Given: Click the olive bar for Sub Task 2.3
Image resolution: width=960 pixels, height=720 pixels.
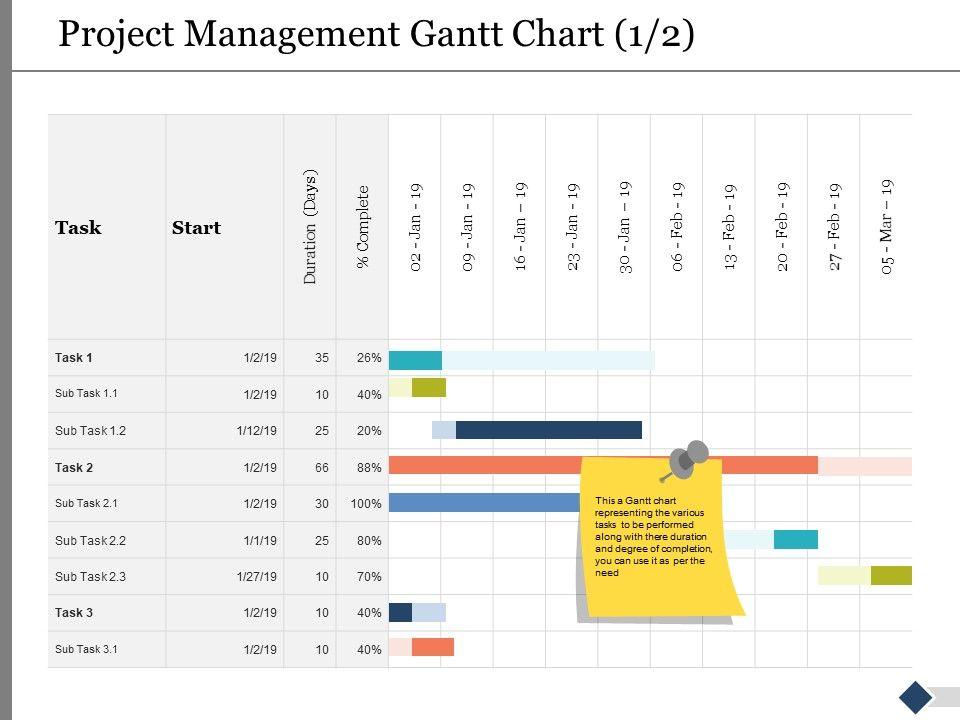Looking at the screenshot, I should 891,575.
